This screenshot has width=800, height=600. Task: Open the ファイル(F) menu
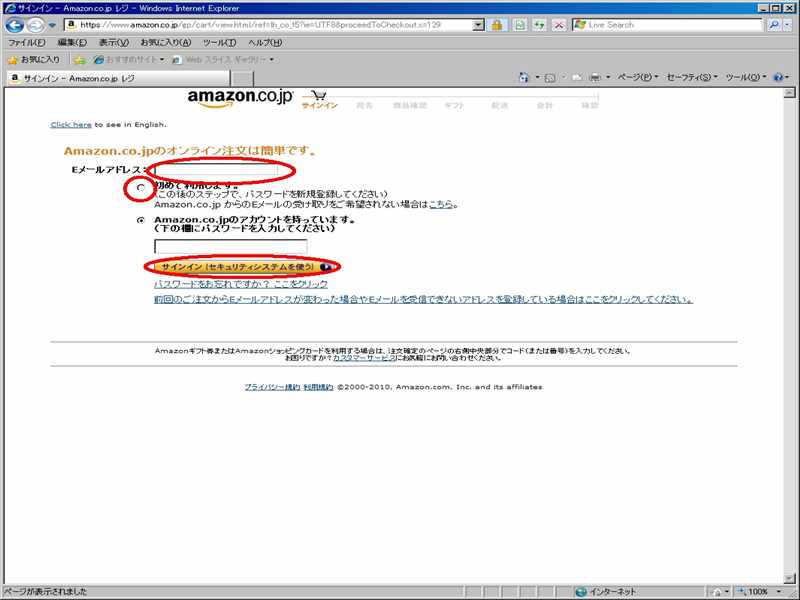pos(27,43)
